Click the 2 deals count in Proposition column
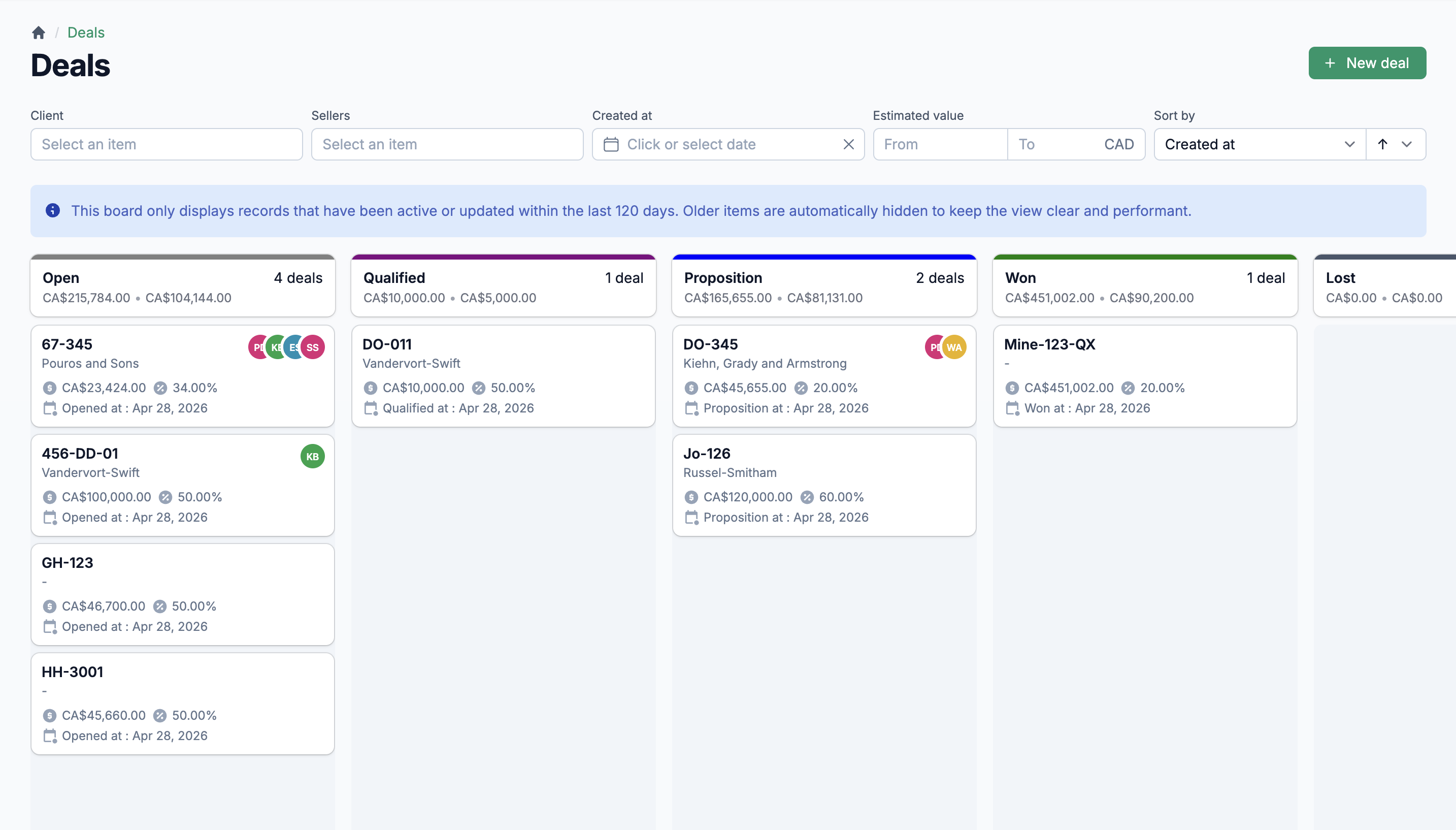This screenshot has width=1456, height=830. pos(940,278)
